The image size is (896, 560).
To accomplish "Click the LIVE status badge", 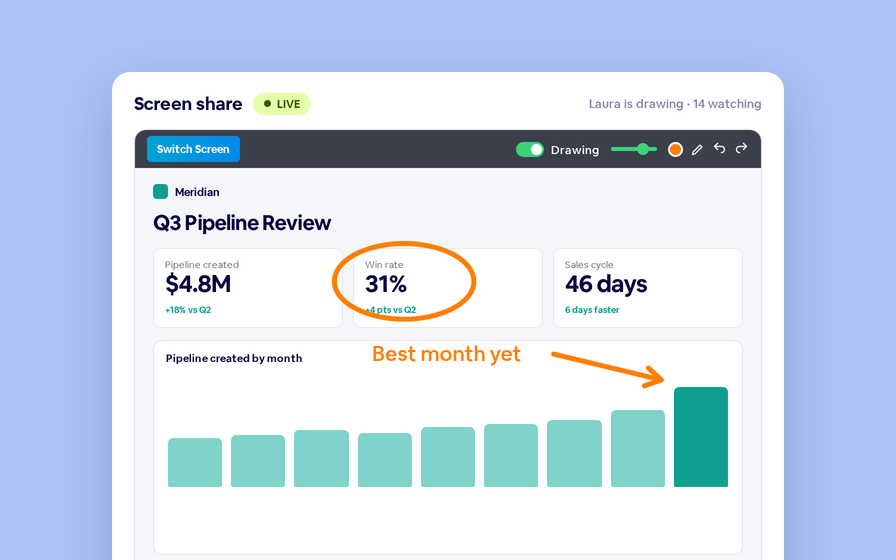I will click(282, 104).
